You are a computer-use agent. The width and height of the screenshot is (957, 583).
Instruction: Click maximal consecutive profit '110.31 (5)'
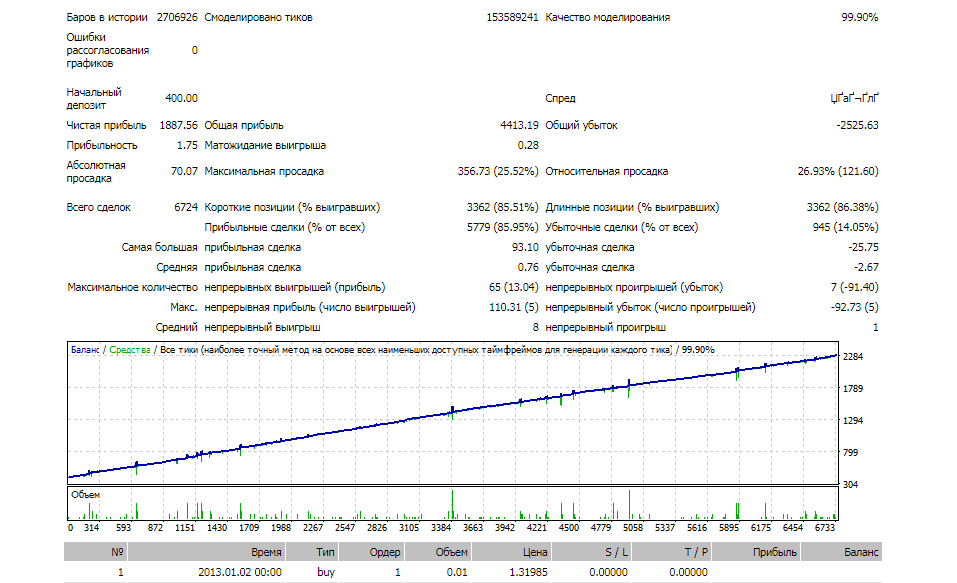point(513,307)
